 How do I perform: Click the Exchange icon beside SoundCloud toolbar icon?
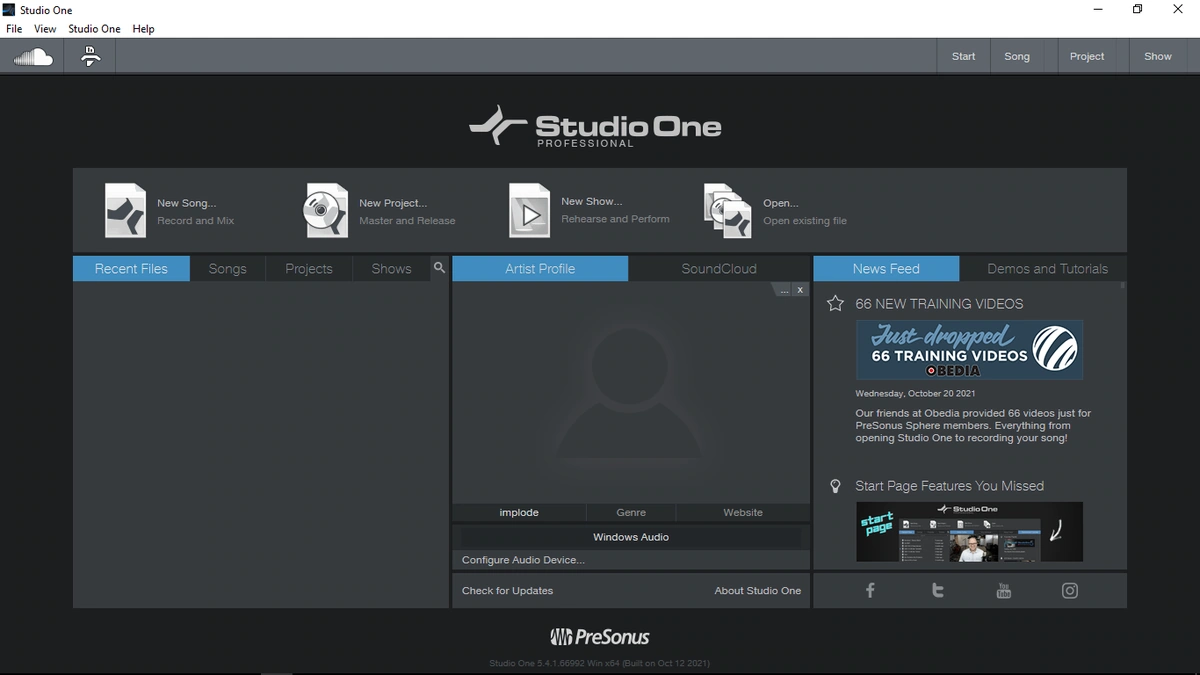coord(91,56)
